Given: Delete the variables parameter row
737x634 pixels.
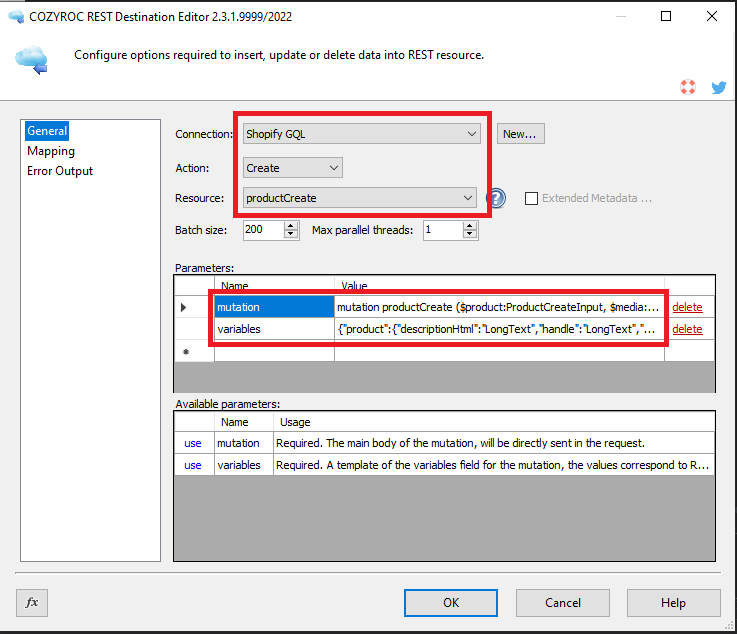Looking at the screenshot, I should (686, 329).
